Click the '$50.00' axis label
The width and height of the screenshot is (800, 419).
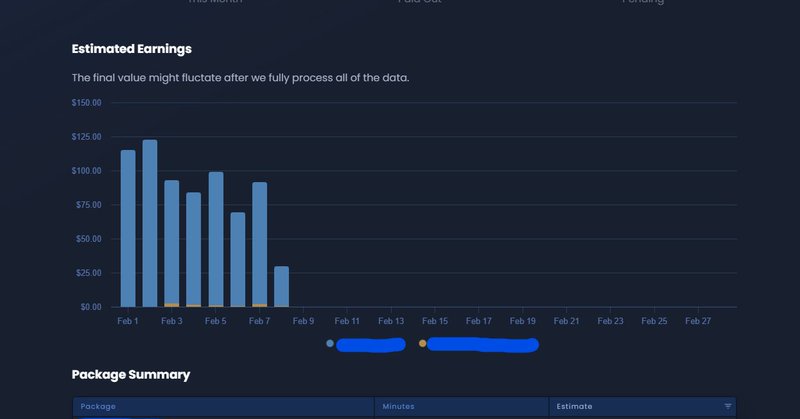pos(89,239)
